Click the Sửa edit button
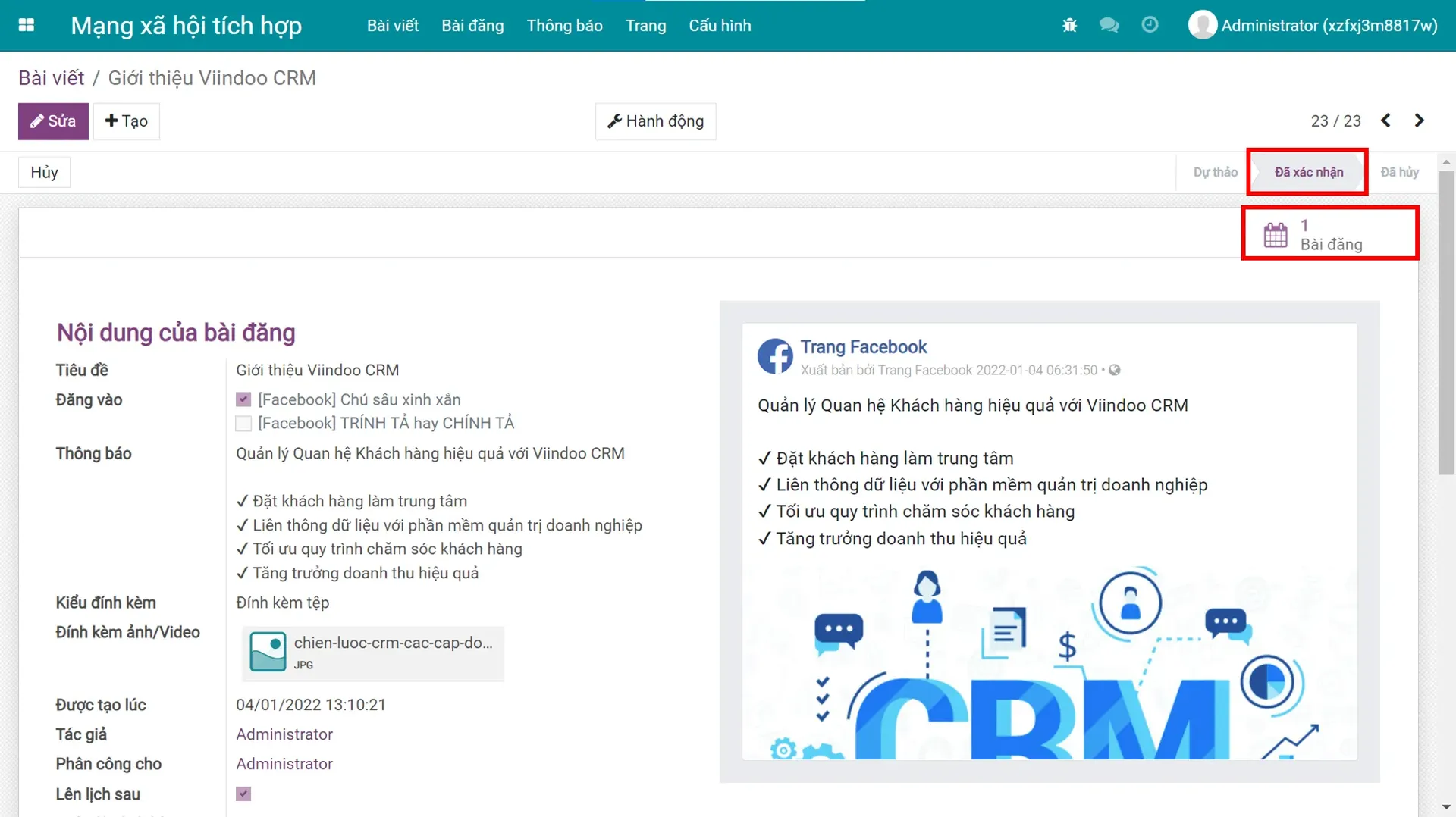The height and width of the screenshot is (817, 1456). [53, 121]
